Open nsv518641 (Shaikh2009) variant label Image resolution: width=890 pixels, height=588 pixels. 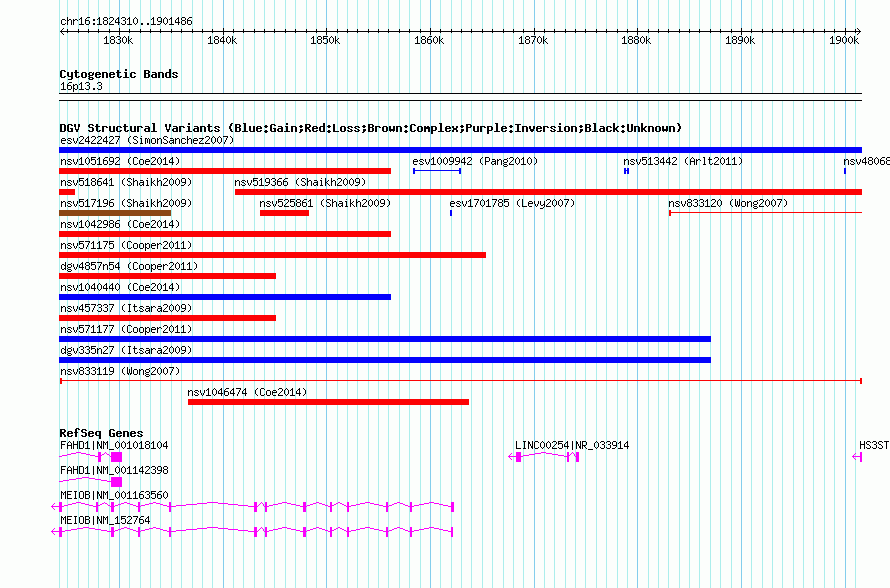126,182
